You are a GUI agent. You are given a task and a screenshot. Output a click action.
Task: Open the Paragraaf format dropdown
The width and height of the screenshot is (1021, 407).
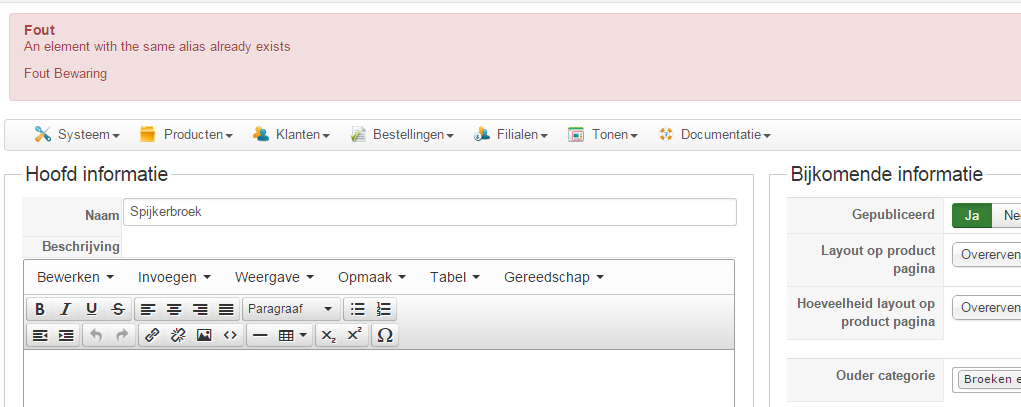coord(290,309)
